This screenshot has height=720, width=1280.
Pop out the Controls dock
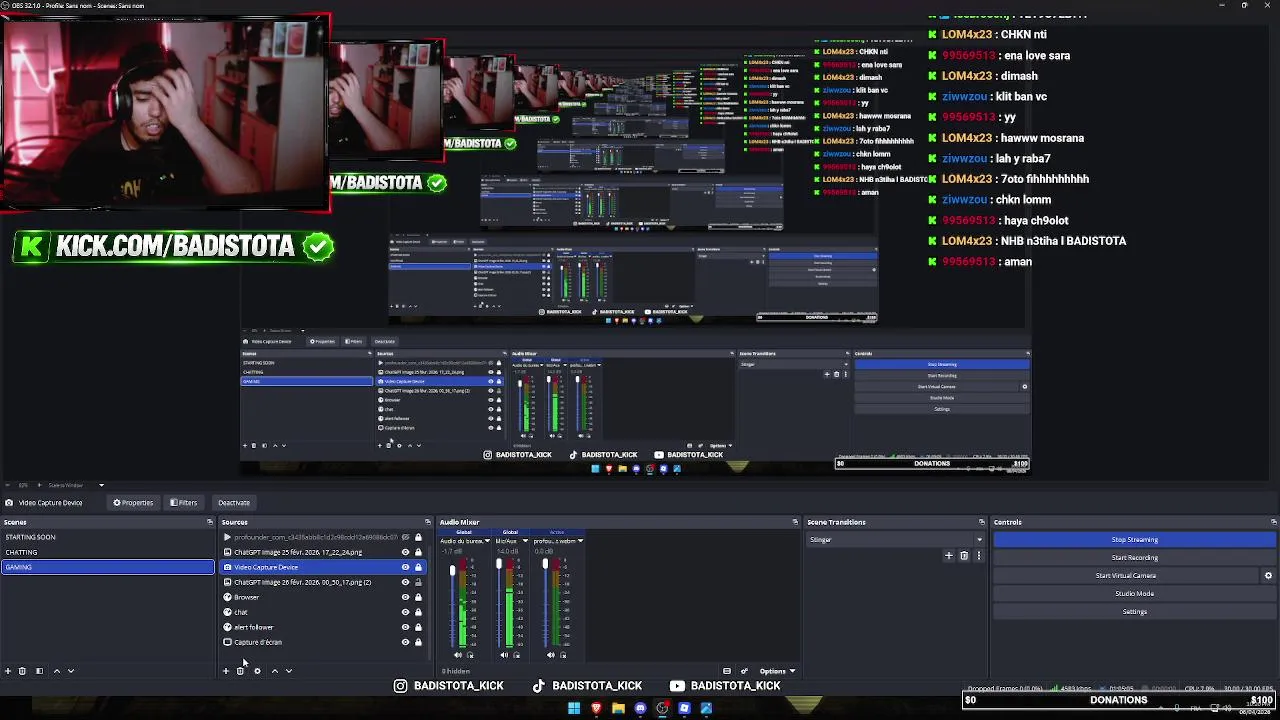[1273, 522]
